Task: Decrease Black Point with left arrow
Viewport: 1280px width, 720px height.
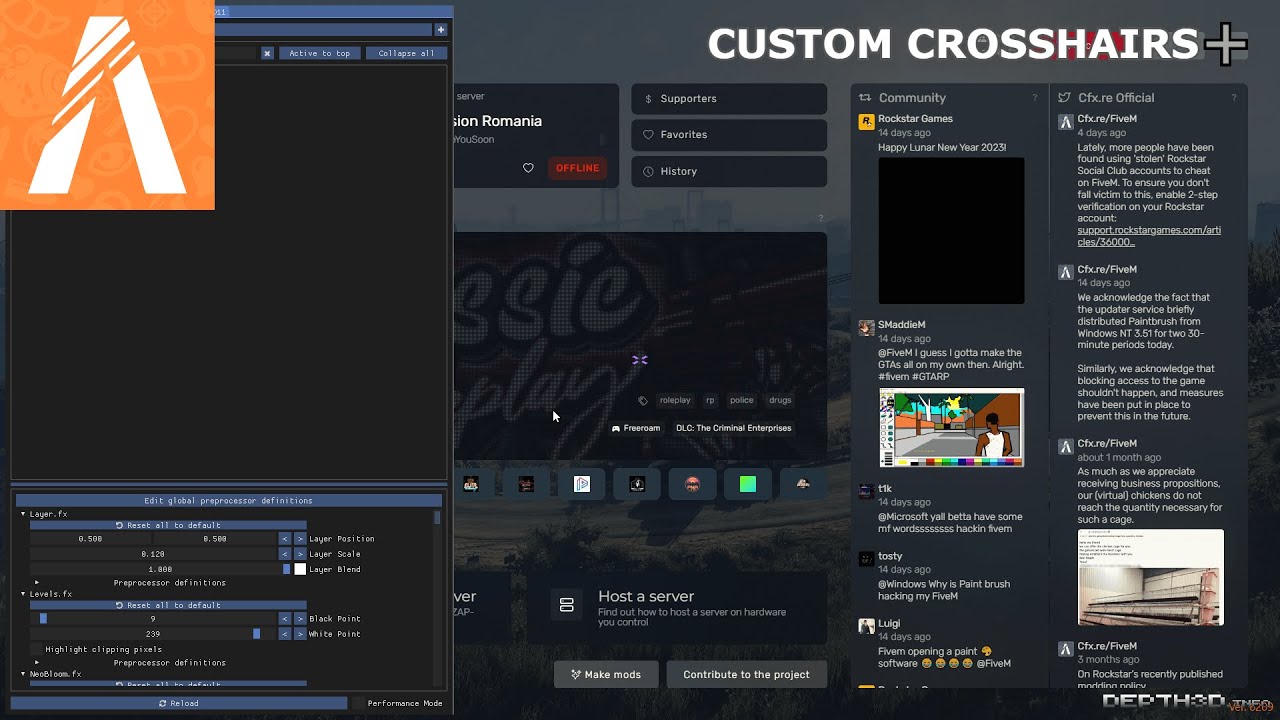Action: tap(284, 619)
